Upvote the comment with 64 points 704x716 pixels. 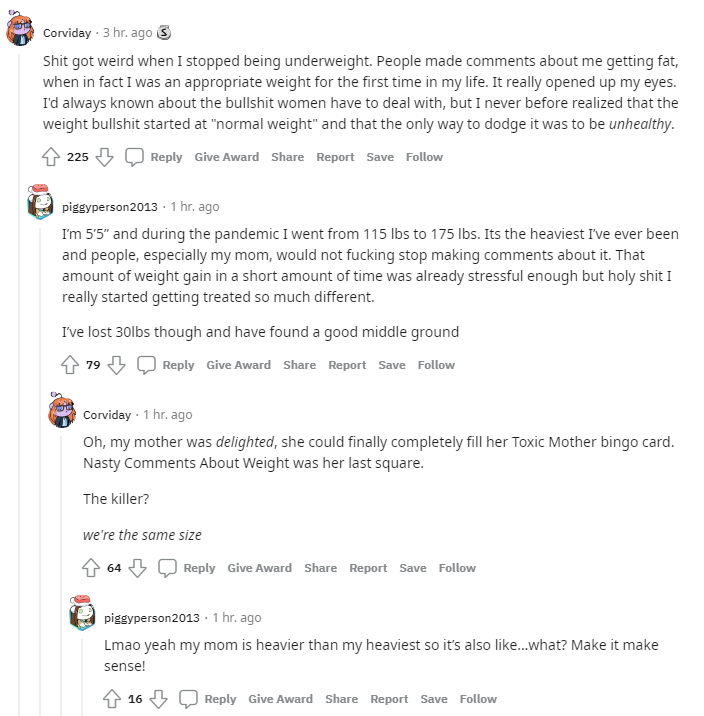click(x=91, y=568)
